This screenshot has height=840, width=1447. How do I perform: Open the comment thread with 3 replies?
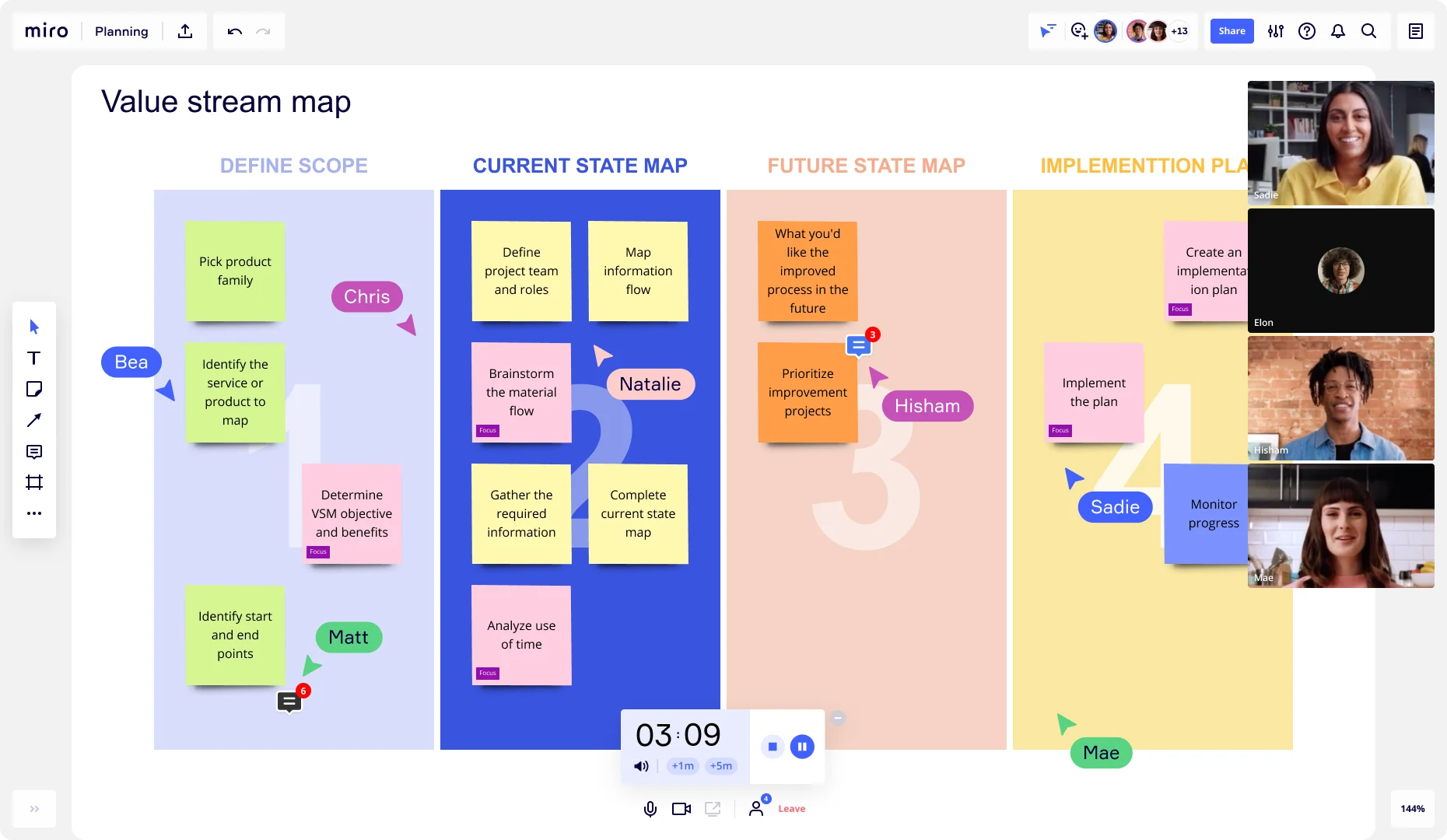(x=860, y=345)
